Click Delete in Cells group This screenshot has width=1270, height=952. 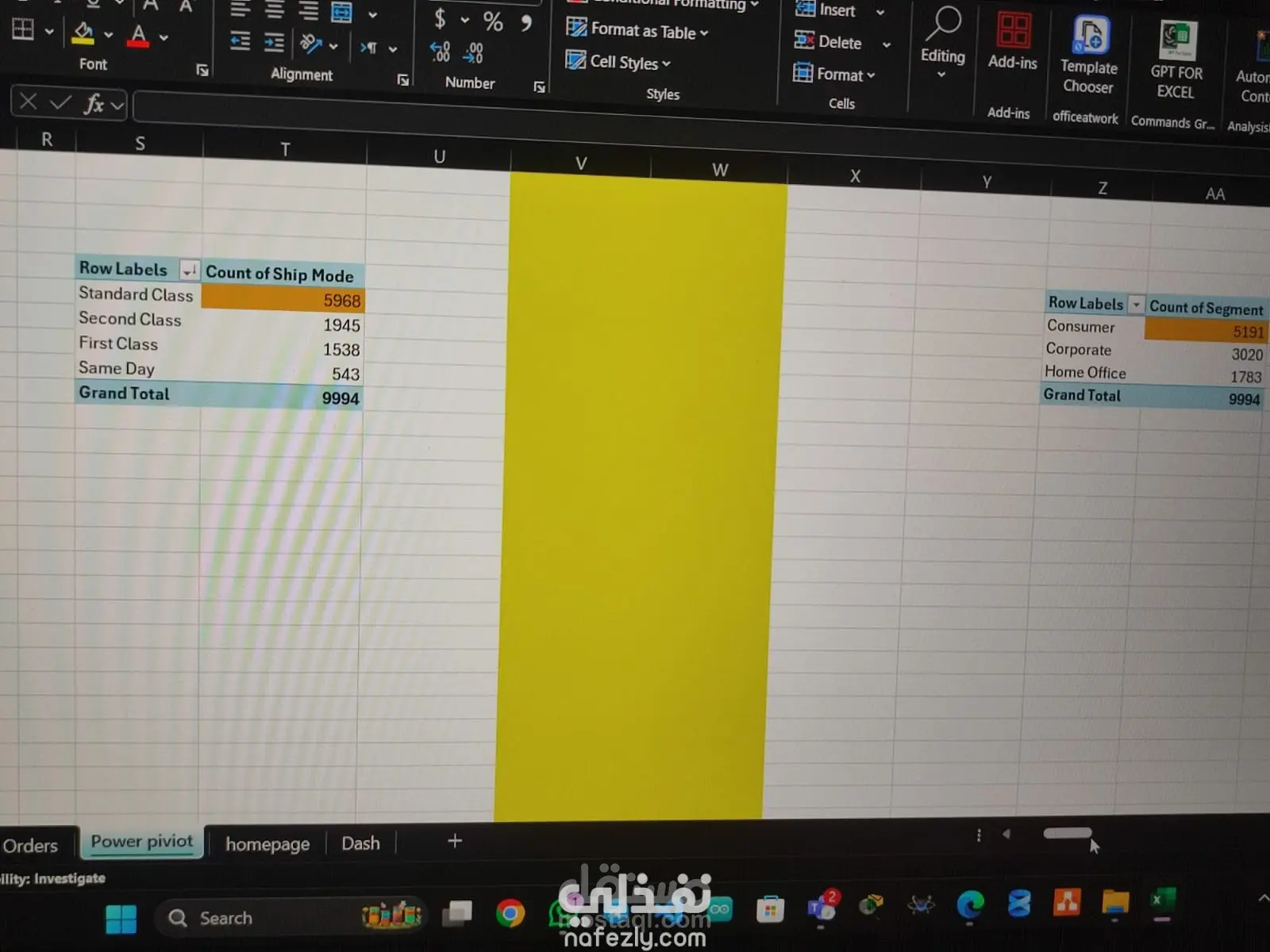(829, 41)
